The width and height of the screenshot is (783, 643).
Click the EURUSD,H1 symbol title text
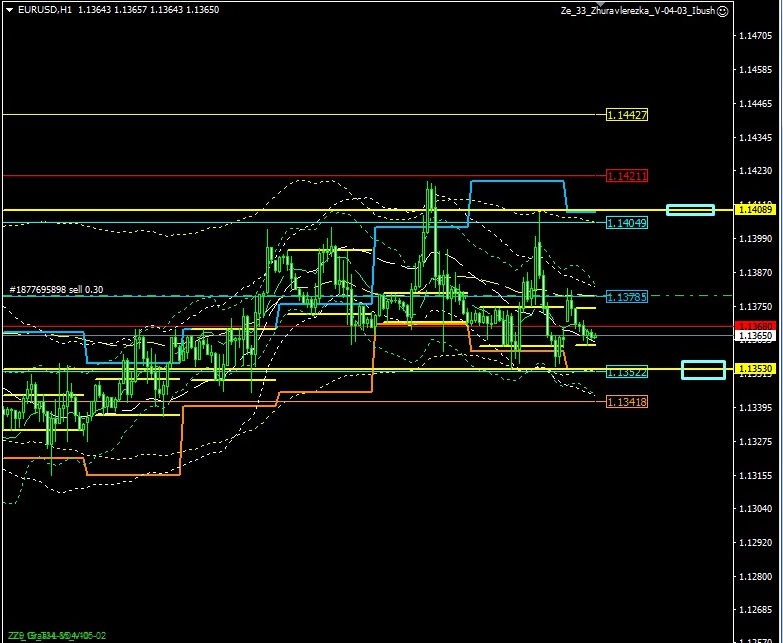point(45,10)
